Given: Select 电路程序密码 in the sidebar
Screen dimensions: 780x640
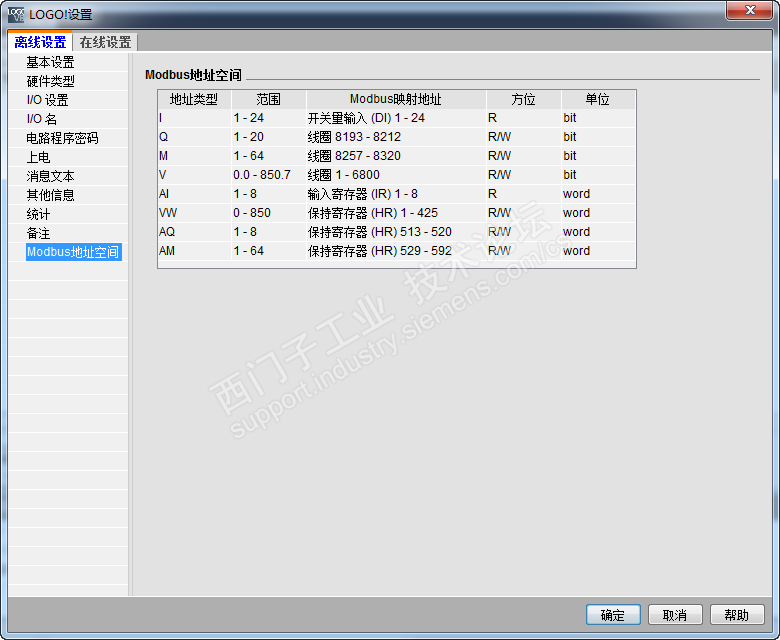Looking at the screenshot, I should pos(62,138).
